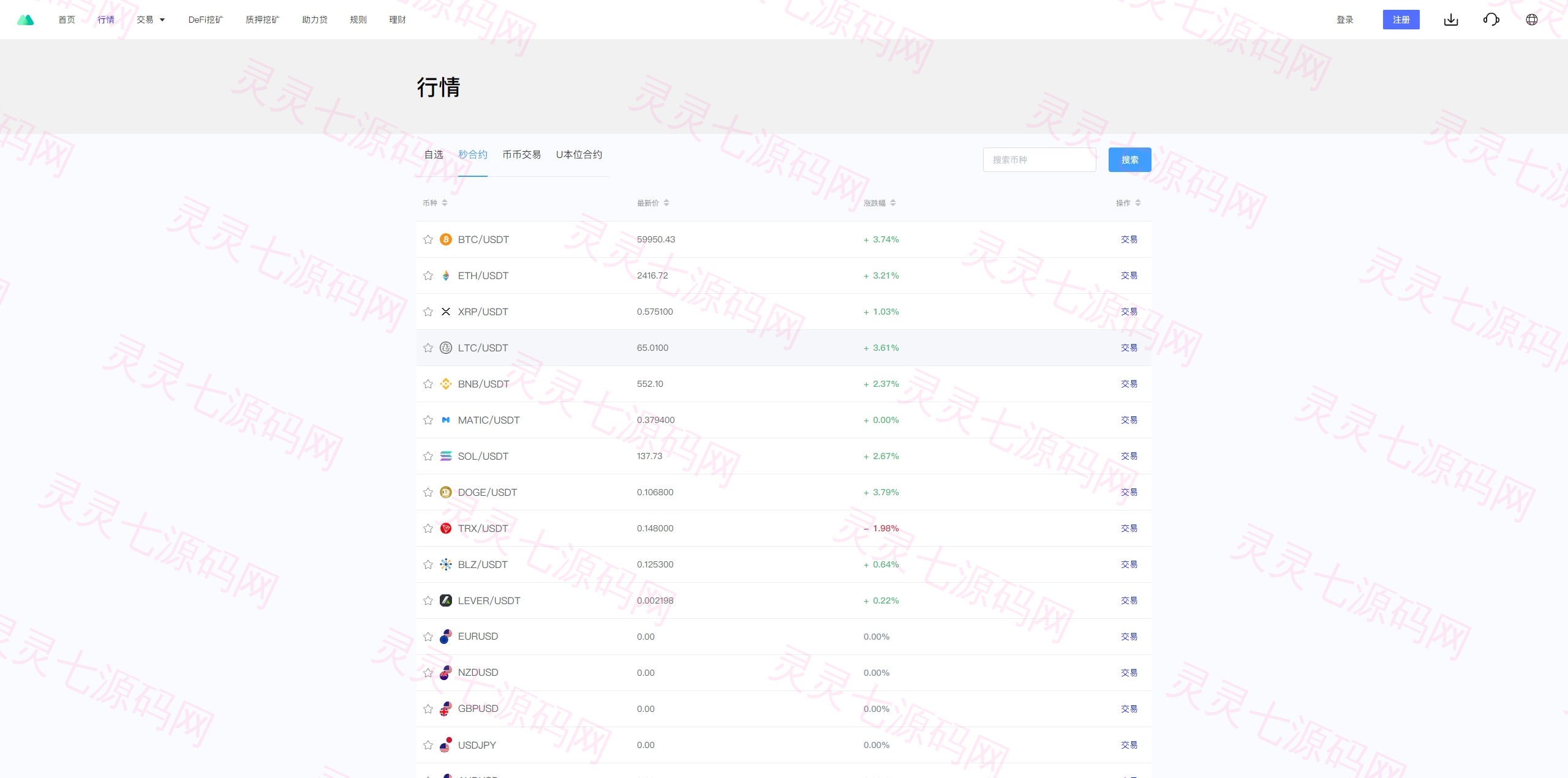Sort table by 最新价 column
This screenshot has height=778, width=1568.
point(653,203)
